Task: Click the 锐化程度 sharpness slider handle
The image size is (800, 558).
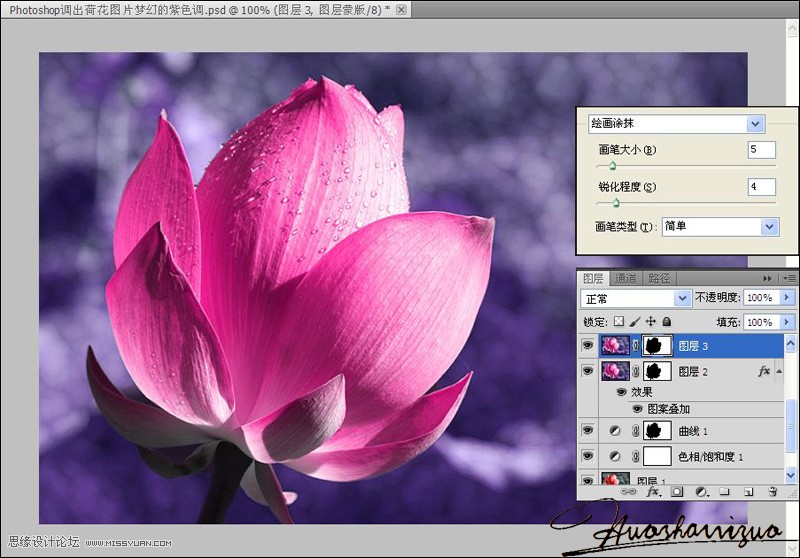Action: (x=616, y=203)
